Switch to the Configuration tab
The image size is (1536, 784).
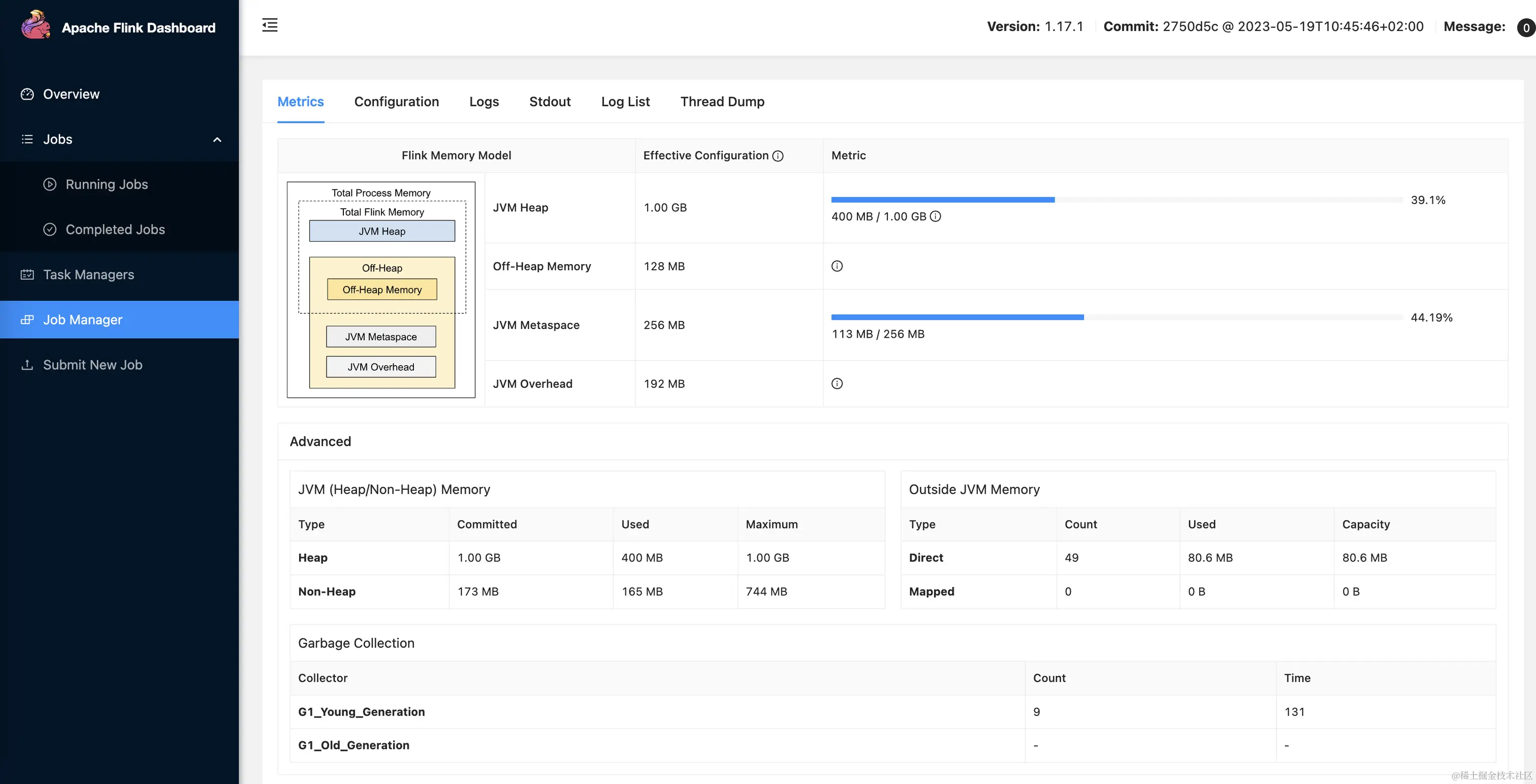(397, 102)
